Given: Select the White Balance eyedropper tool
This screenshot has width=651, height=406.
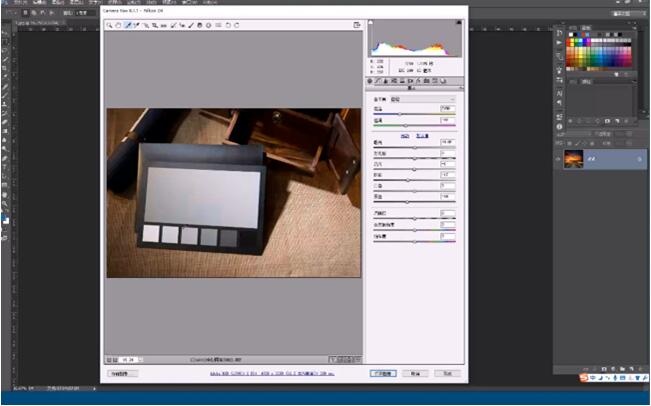Looking at the screenshot, I should click(x=128, y=25).
